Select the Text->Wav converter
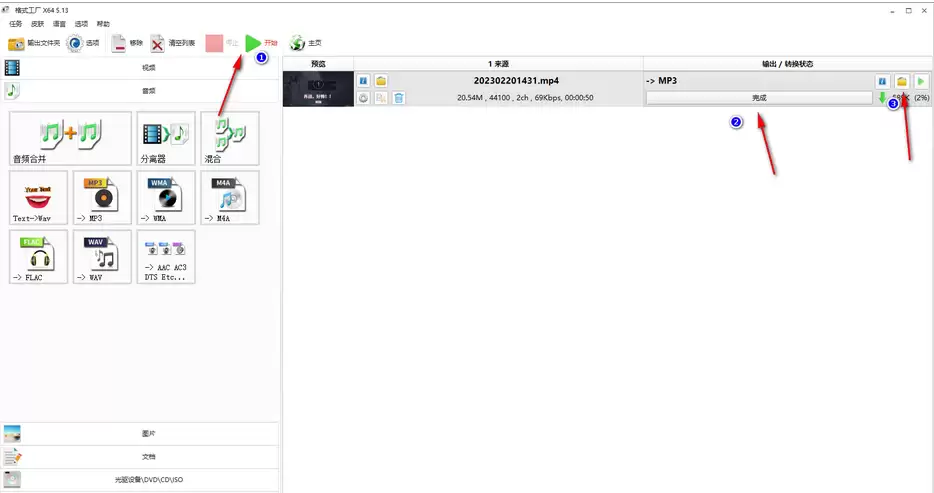The height and width of the screenshot is (493, 934). point(38,198)
